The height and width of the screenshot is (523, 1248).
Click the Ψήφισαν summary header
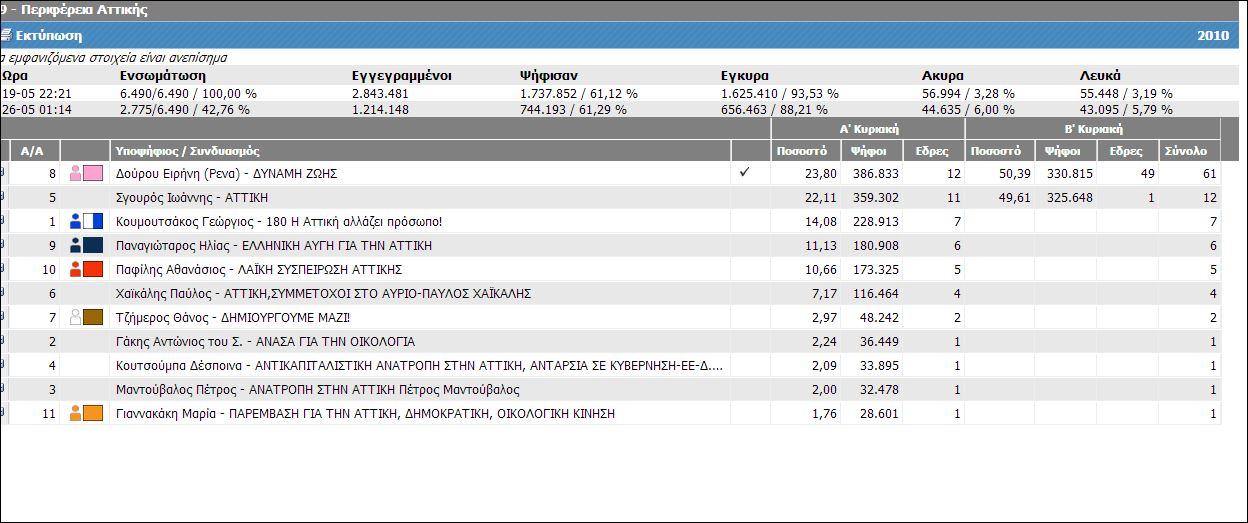pyautogui.click(x=548, y=75)
